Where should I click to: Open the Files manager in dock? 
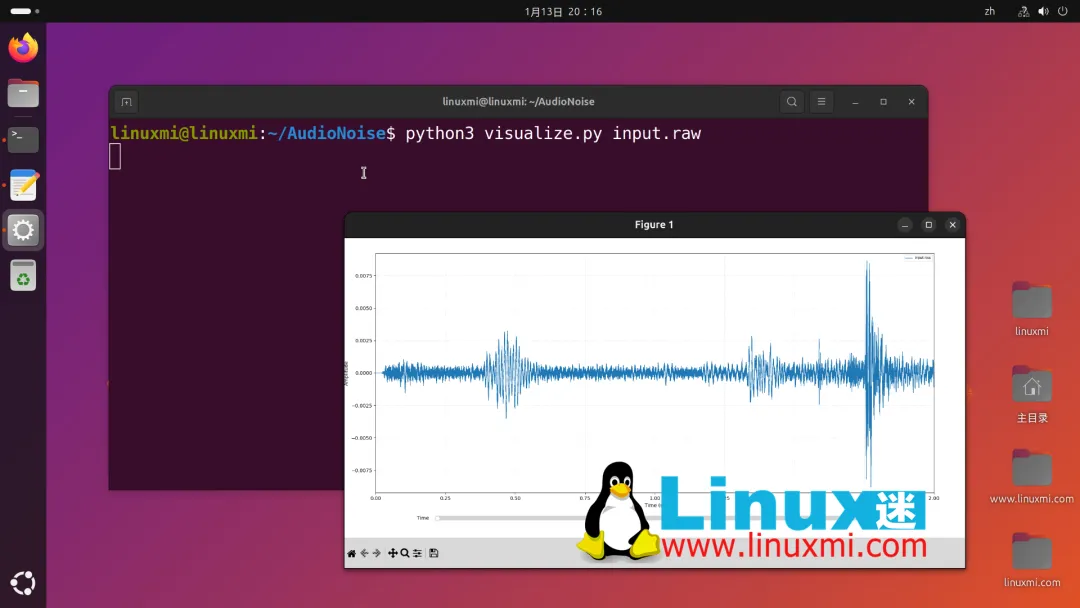click(x=23, y=93)
